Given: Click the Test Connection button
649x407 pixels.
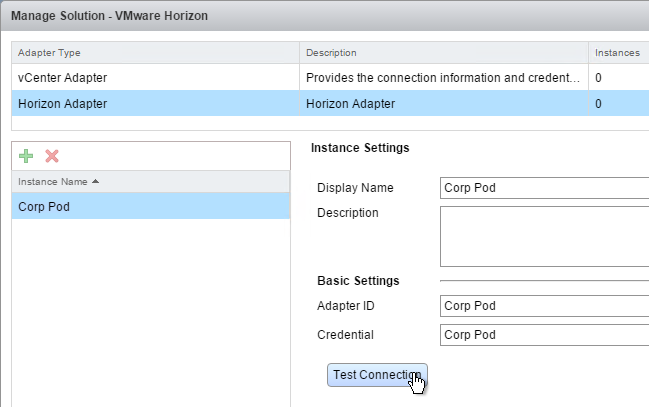Looking at the screenshot, I should point(377,375).
